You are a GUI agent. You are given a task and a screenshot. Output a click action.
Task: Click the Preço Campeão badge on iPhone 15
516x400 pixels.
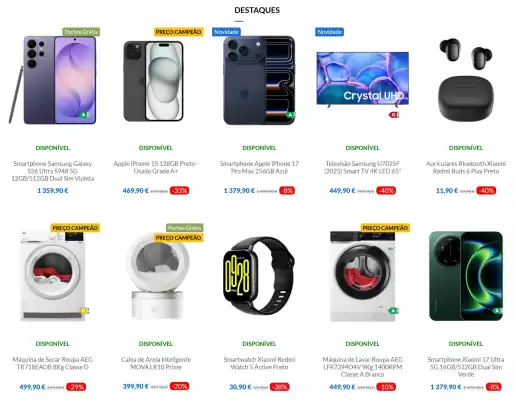tap(178, 32)
